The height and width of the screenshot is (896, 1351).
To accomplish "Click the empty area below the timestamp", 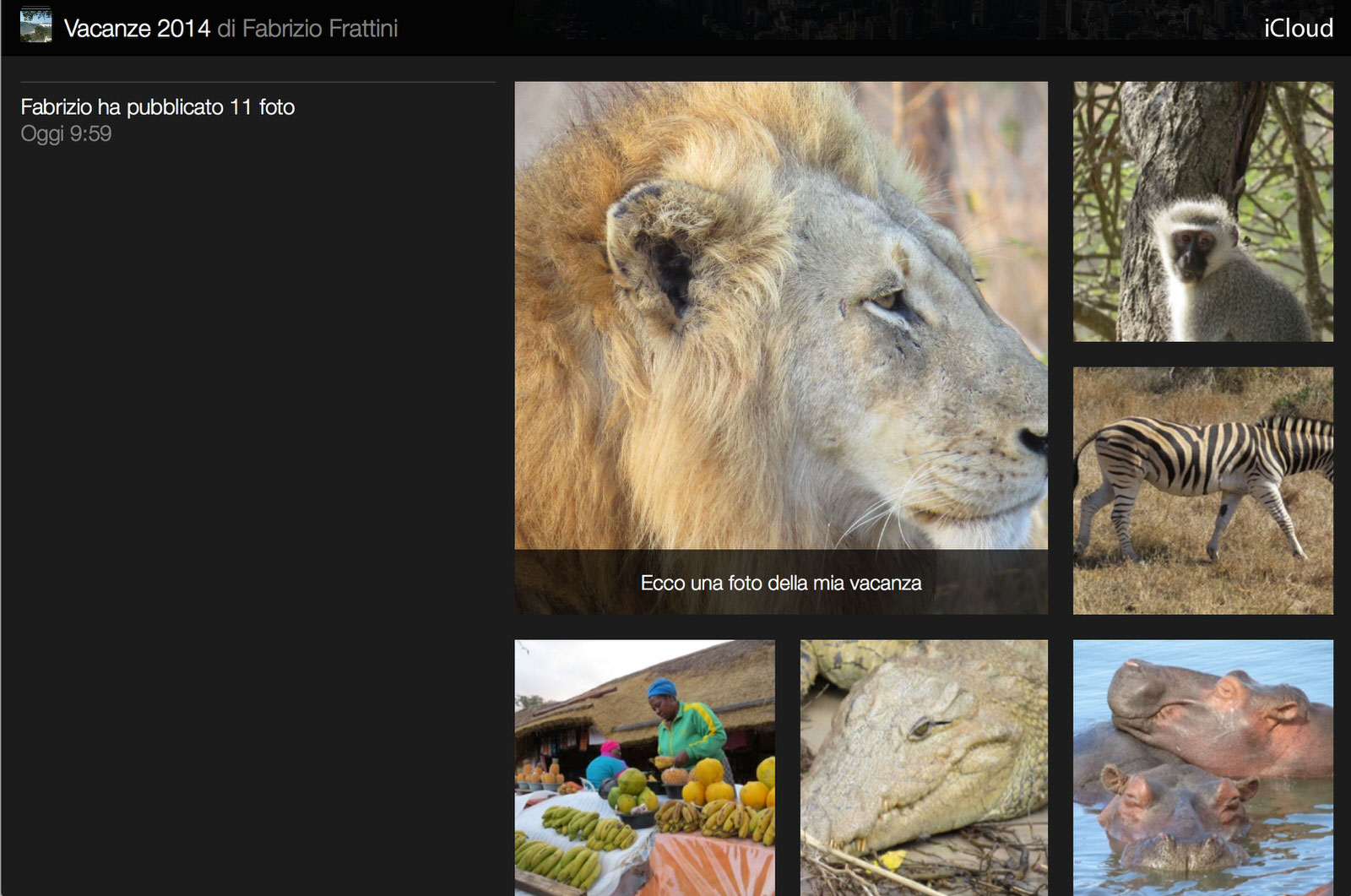I will coord(253,507).
